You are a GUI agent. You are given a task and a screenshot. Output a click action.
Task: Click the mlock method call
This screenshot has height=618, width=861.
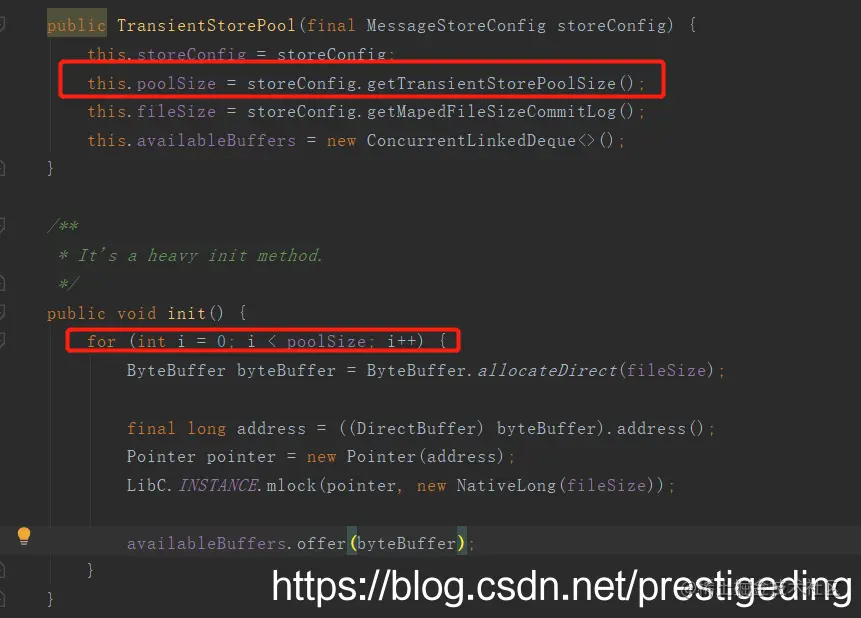[292, 486]
